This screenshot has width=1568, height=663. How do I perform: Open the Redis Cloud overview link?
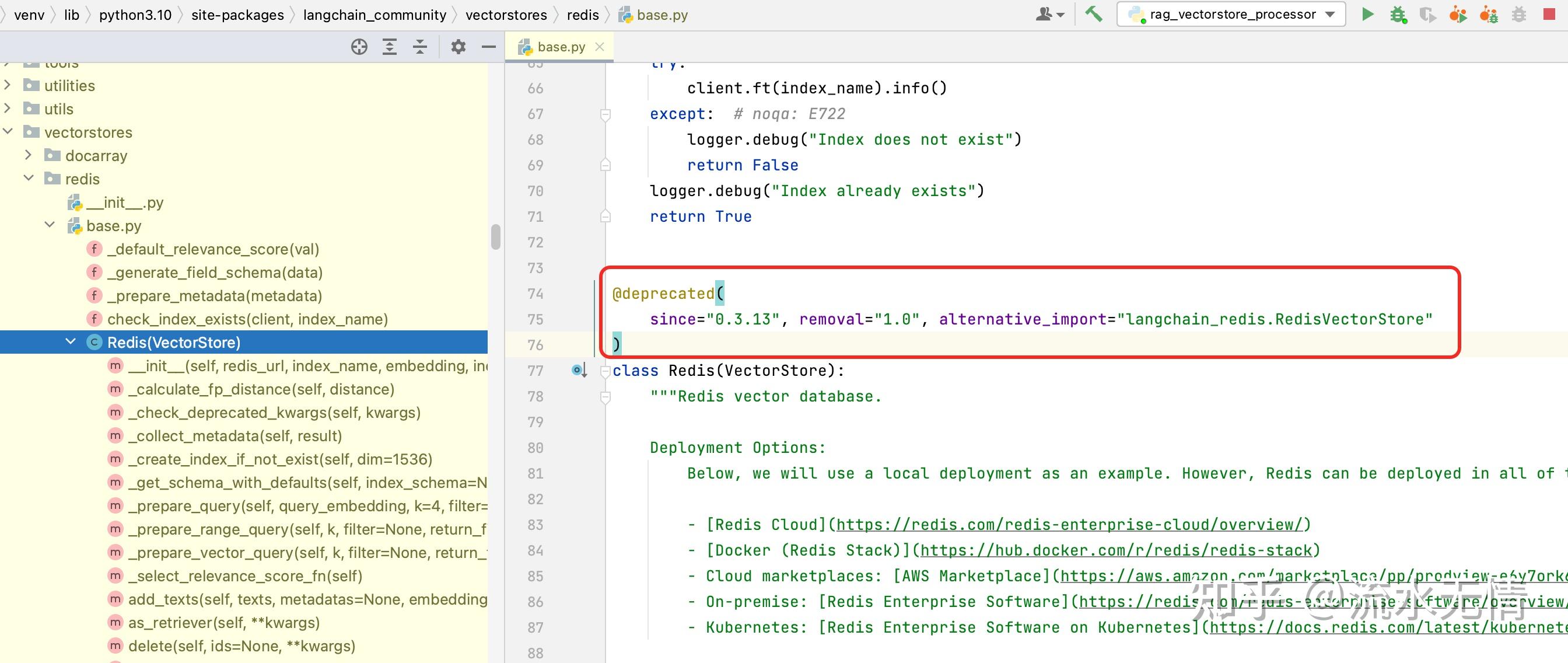pos(1069,525)
